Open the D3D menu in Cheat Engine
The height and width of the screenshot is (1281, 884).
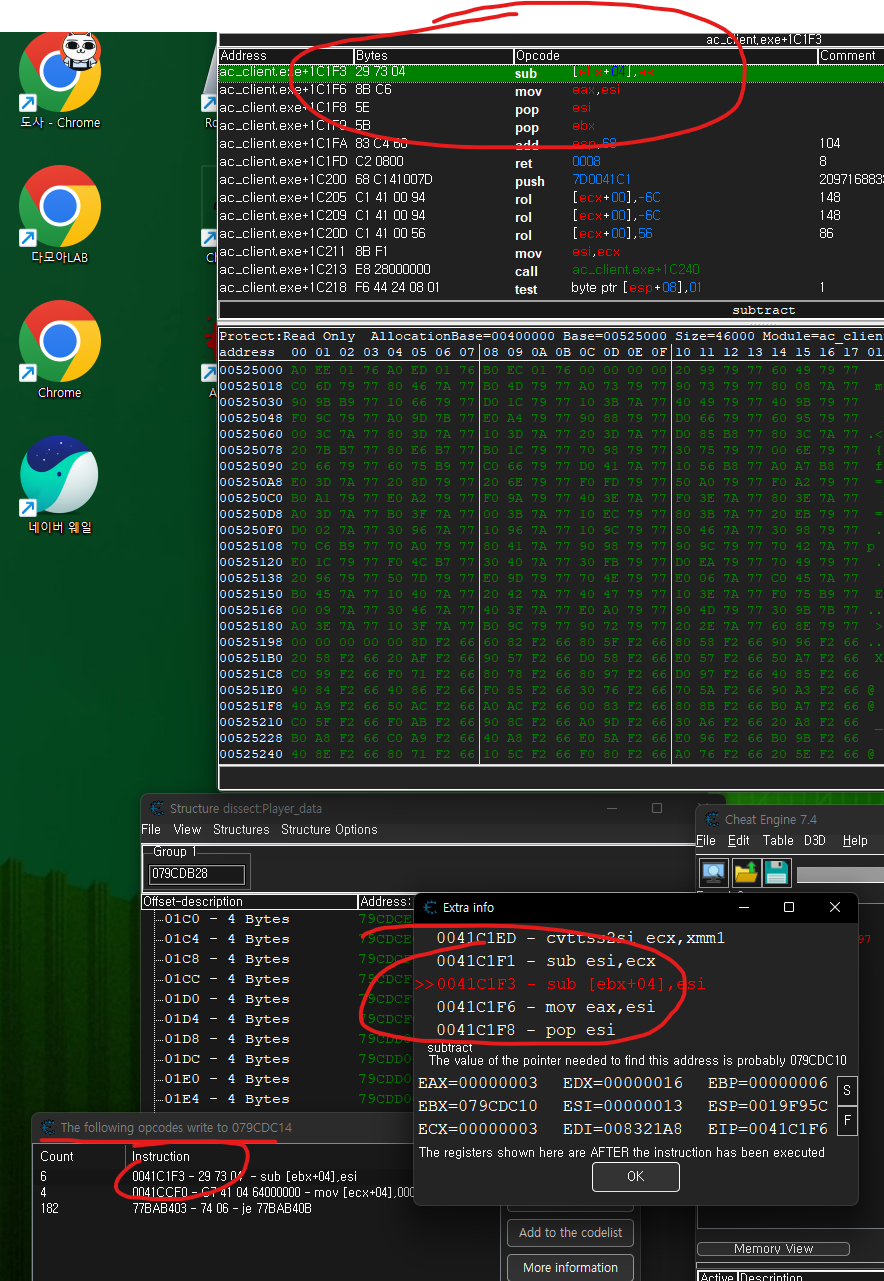pos(814,840)
